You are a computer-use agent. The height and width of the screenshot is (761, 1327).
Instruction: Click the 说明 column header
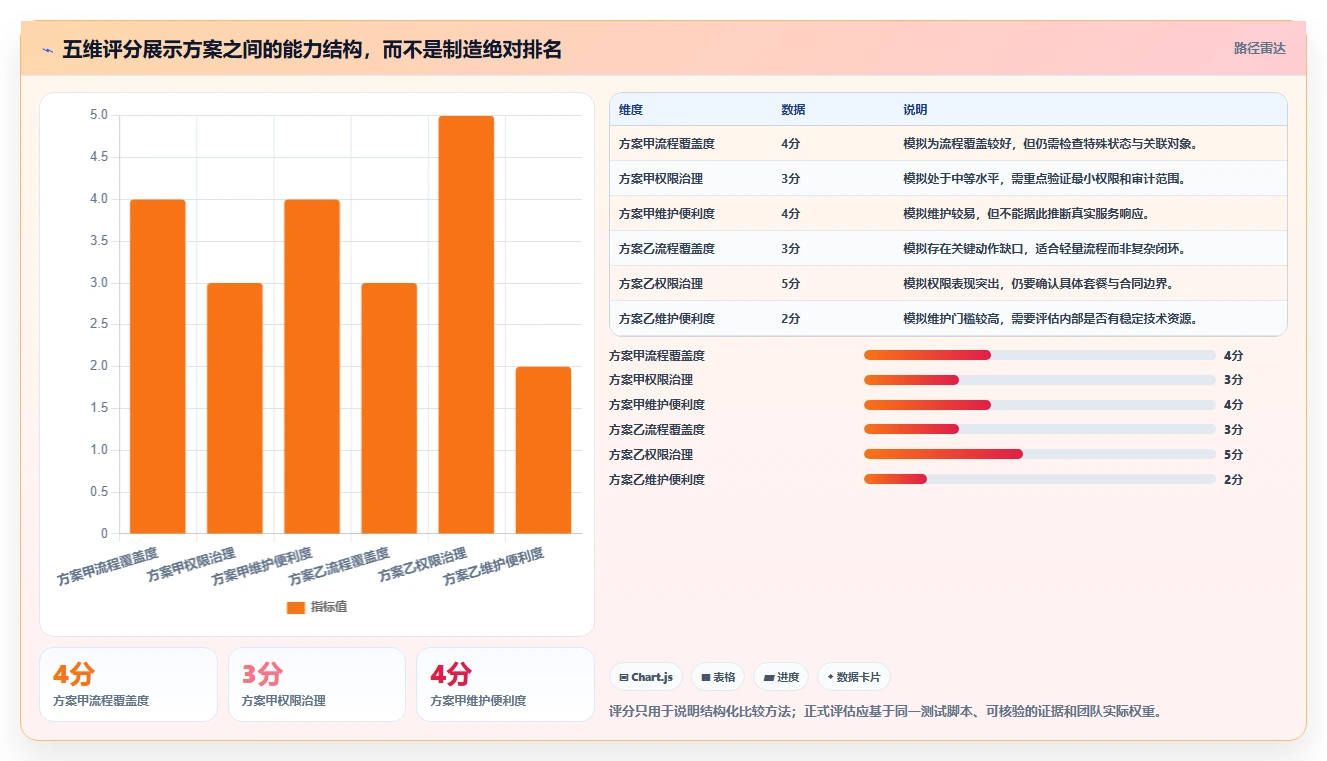click(915, 109)
